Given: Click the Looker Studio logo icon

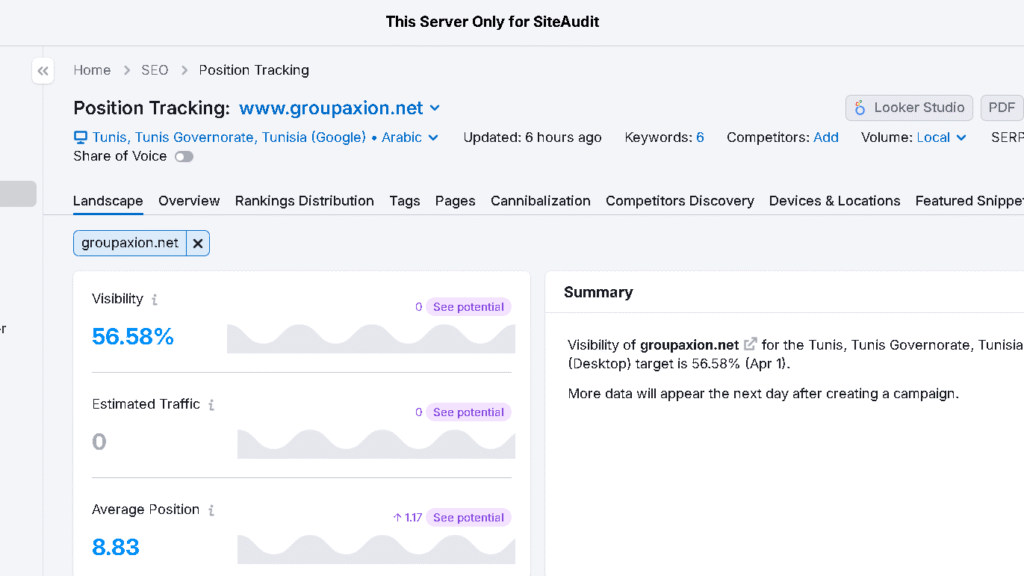Looking at the screenshot, I should [x=861, y=107].
